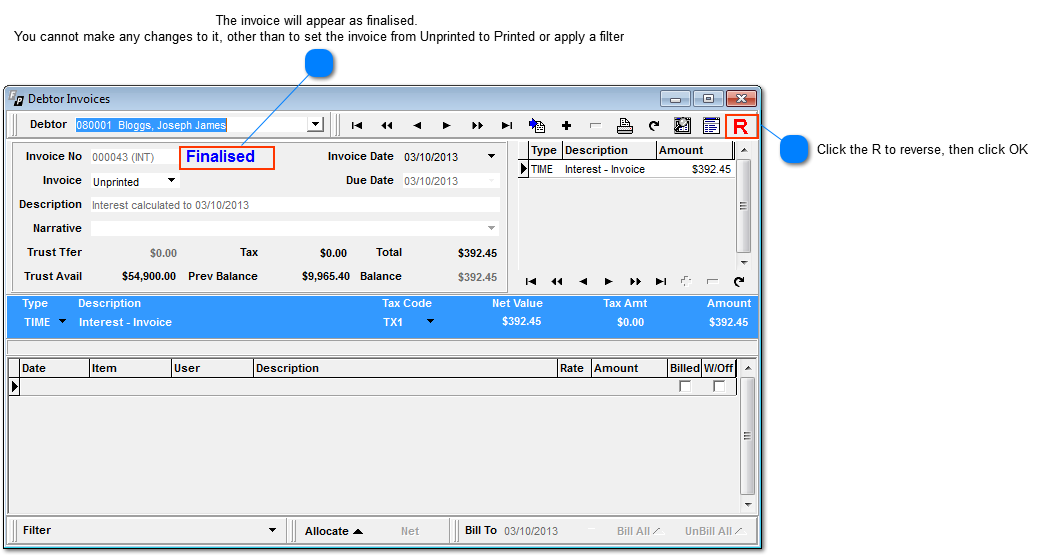Open the blue-lined list view toolbar icon
The height and width of the screenshot is (557, 1044).
(x=711, y=126)
